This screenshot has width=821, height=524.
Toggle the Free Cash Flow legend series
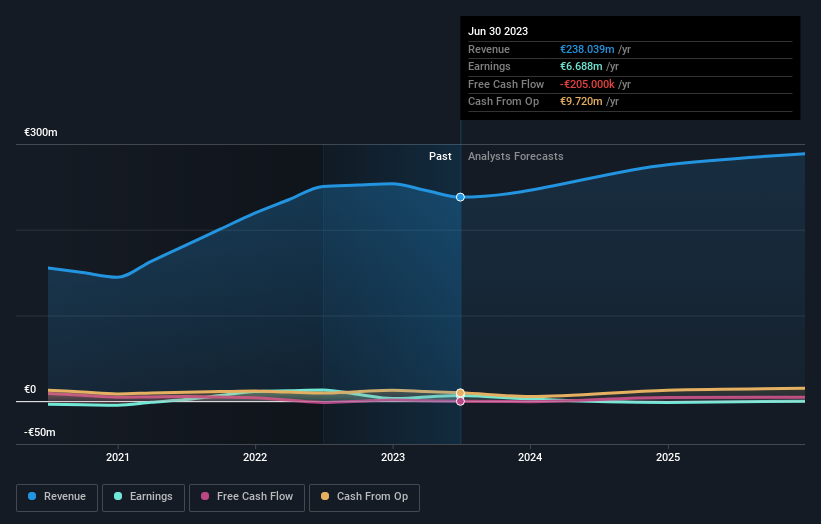pos(247,497)
